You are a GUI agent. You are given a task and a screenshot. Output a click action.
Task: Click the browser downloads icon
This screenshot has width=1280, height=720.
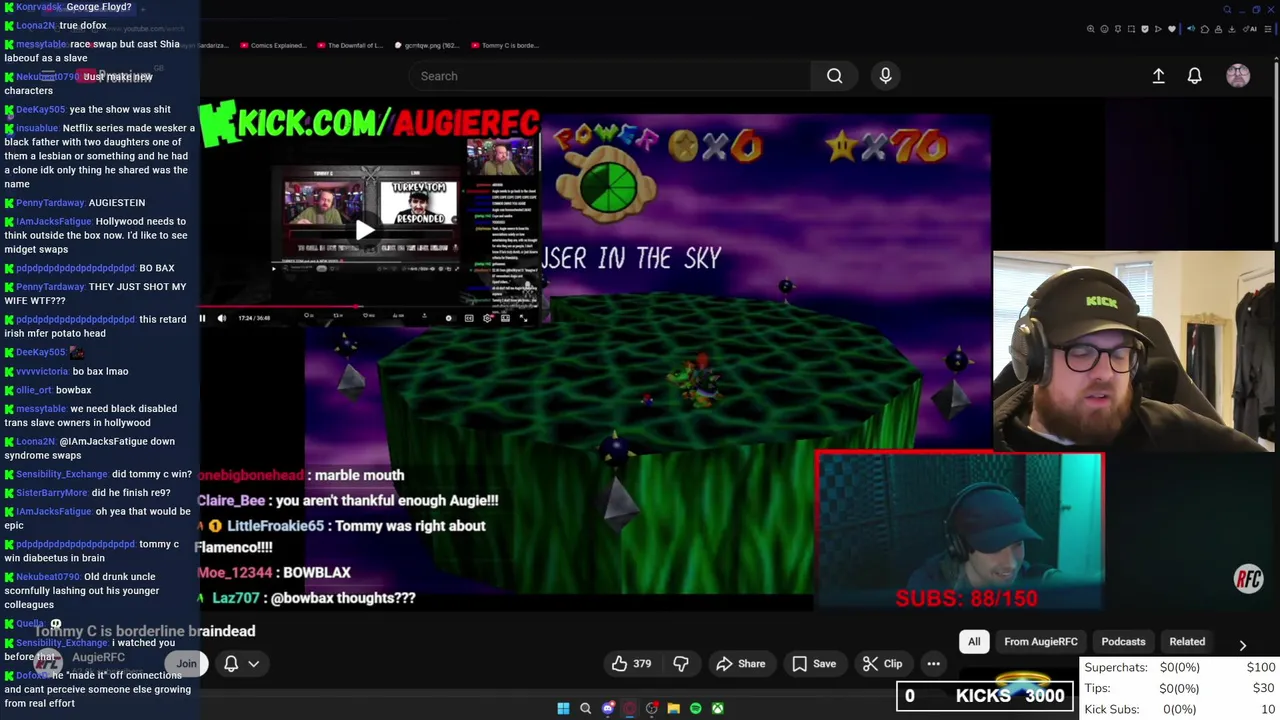pos(1231,29)
